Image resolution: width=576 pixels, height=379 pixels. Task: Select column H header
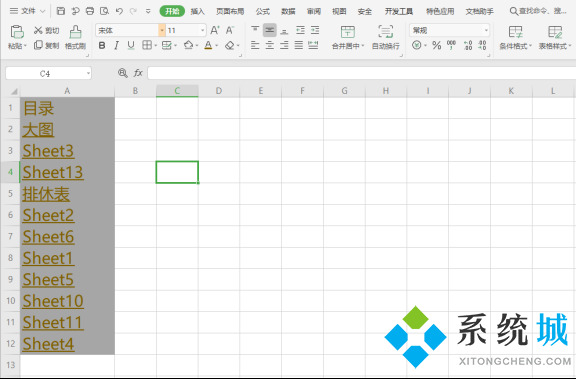click(x=386, y=91)
